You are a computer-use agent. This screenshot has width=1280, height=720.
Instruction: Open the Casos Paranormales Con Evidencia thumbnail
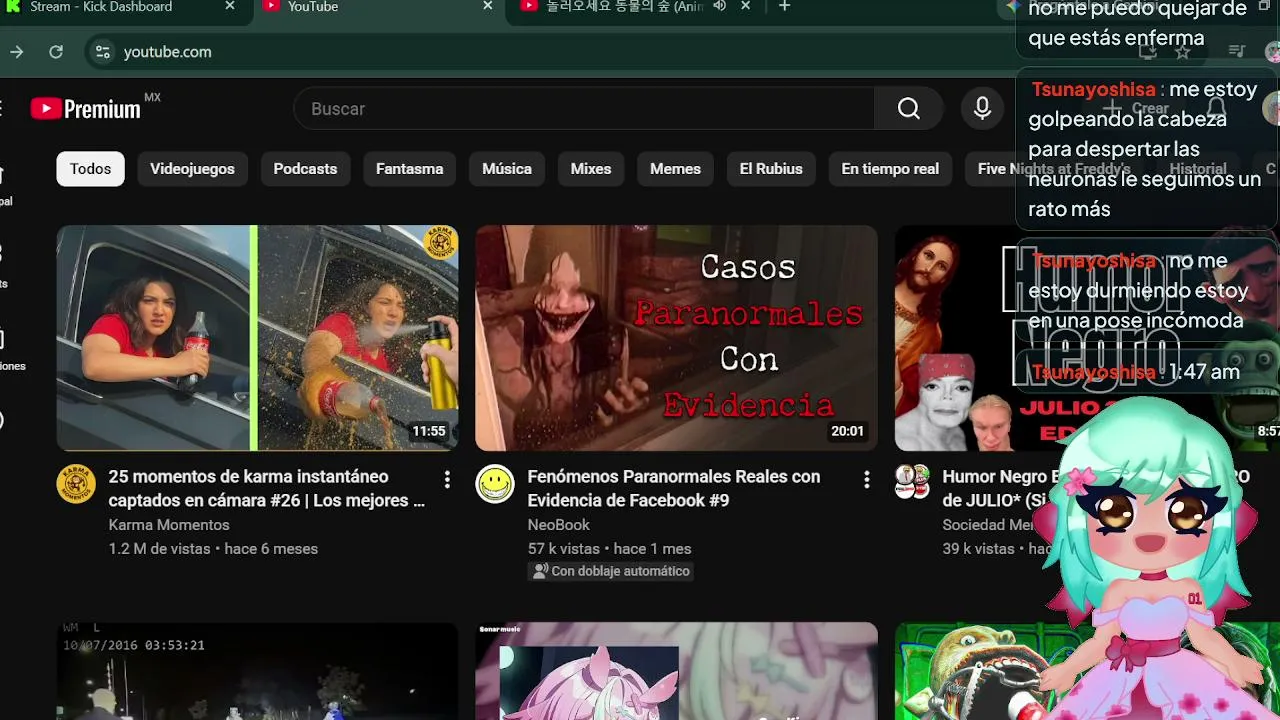pos(676,338)
